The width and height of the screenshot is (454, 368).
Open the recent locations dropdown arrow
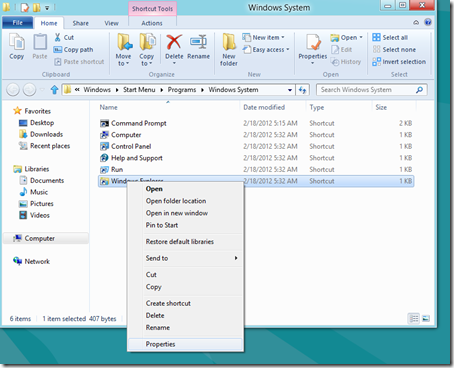point(42,90)
